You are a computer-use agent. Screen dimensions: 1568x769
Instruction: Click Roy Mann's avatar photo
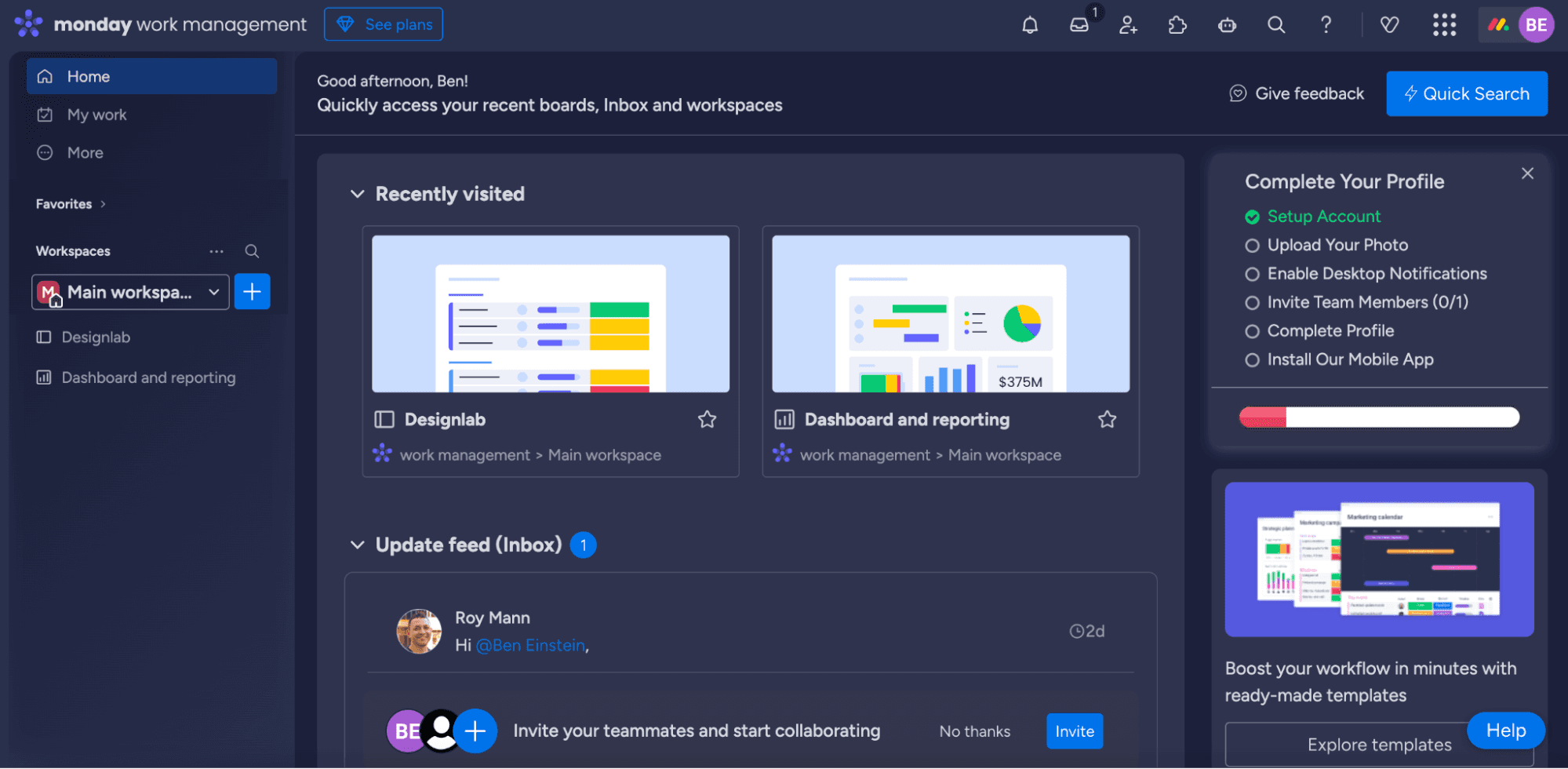coord(419,632)
